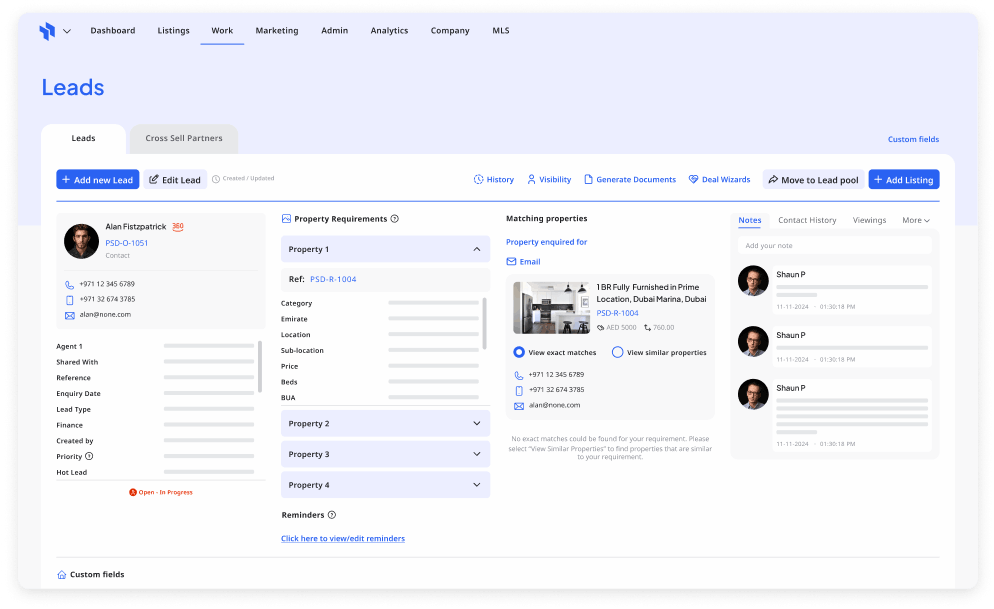The height and width of the screenshot is (609, 994).
Task: Click the Generate Documents document icon
Action: click(588, 179)
